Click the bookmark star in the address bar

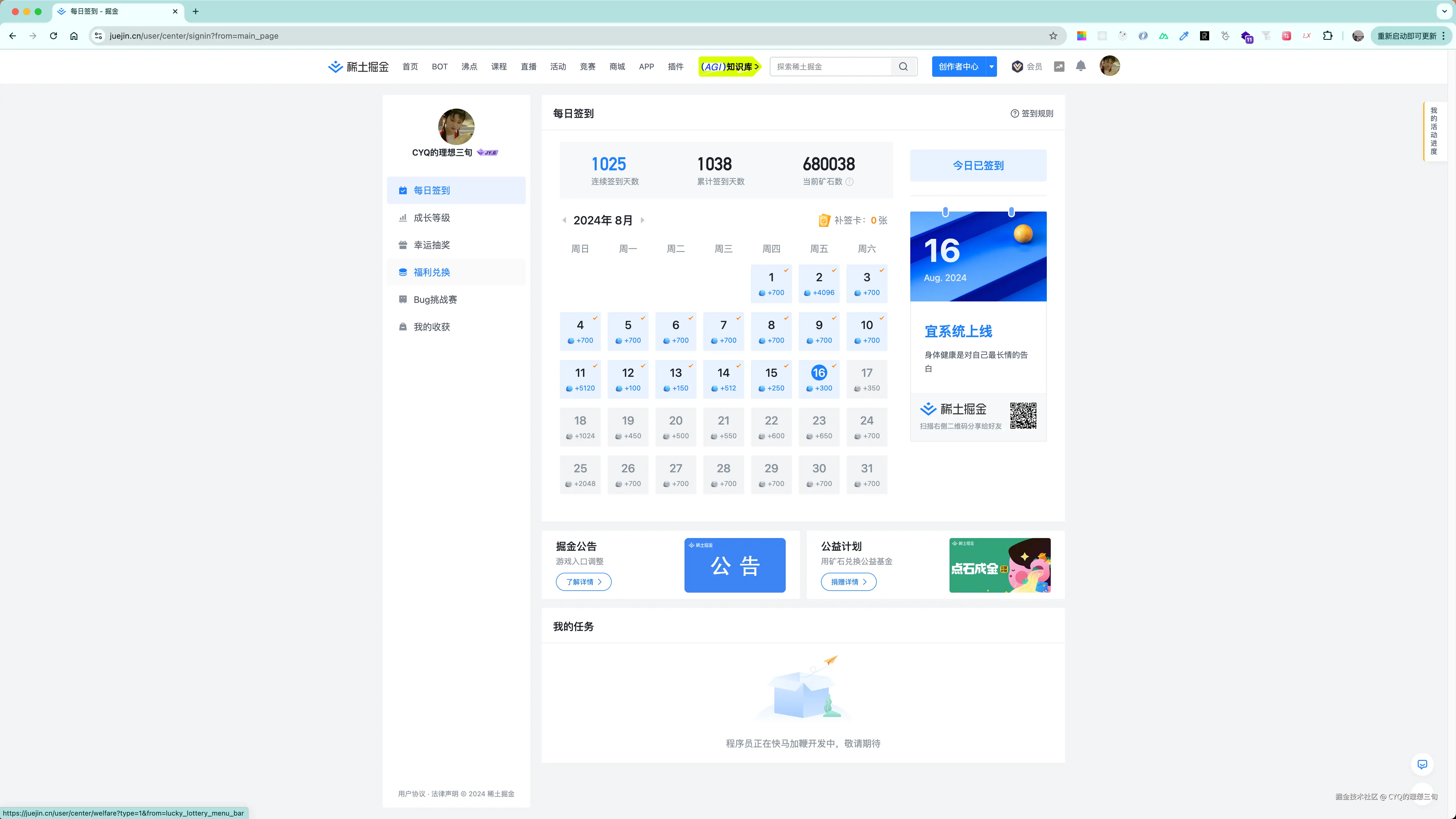[x=1053, y=36]
